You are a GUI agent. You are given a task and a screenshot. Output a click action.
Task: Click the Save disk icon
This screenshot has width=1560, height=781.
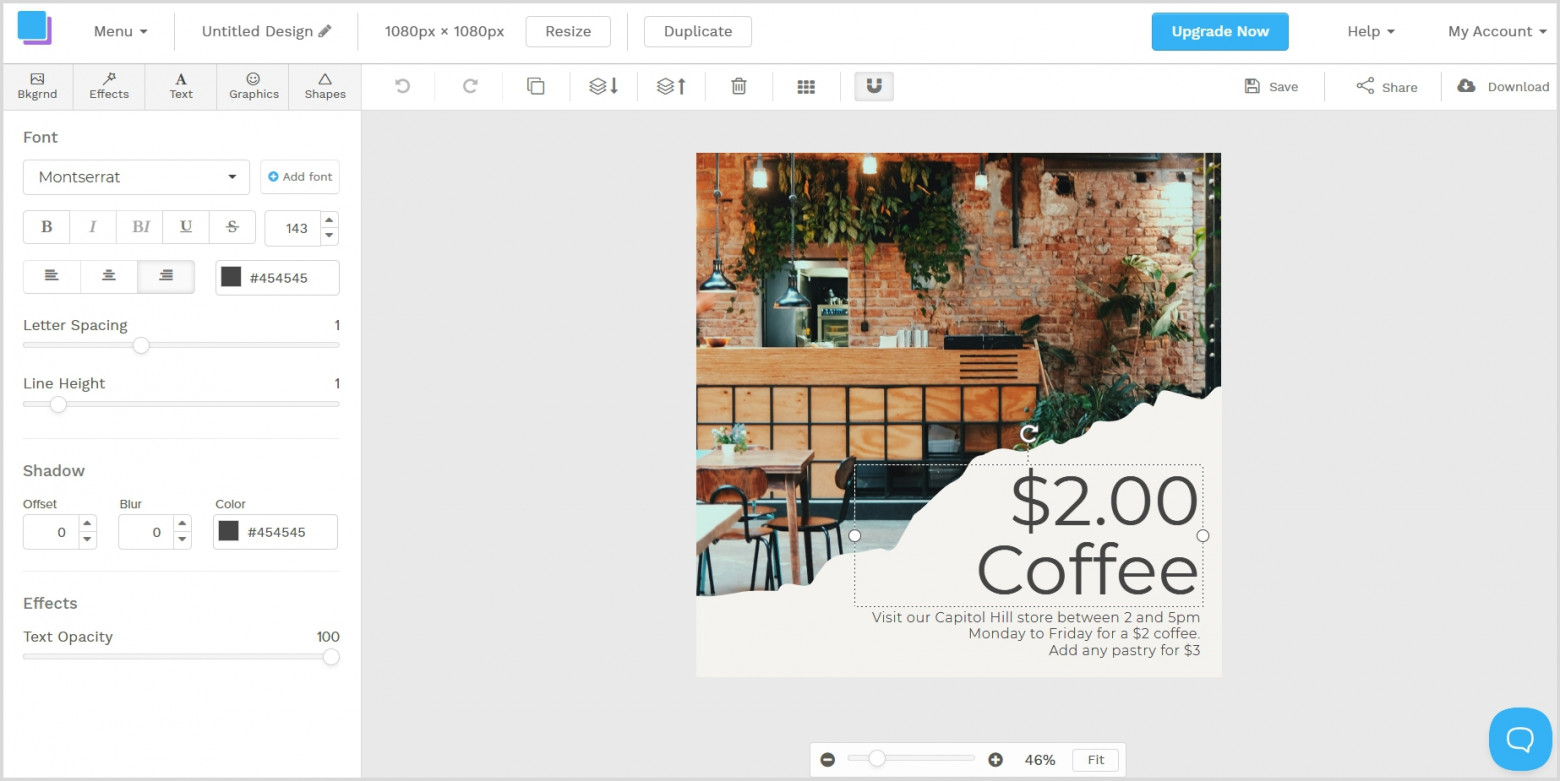1252,86
